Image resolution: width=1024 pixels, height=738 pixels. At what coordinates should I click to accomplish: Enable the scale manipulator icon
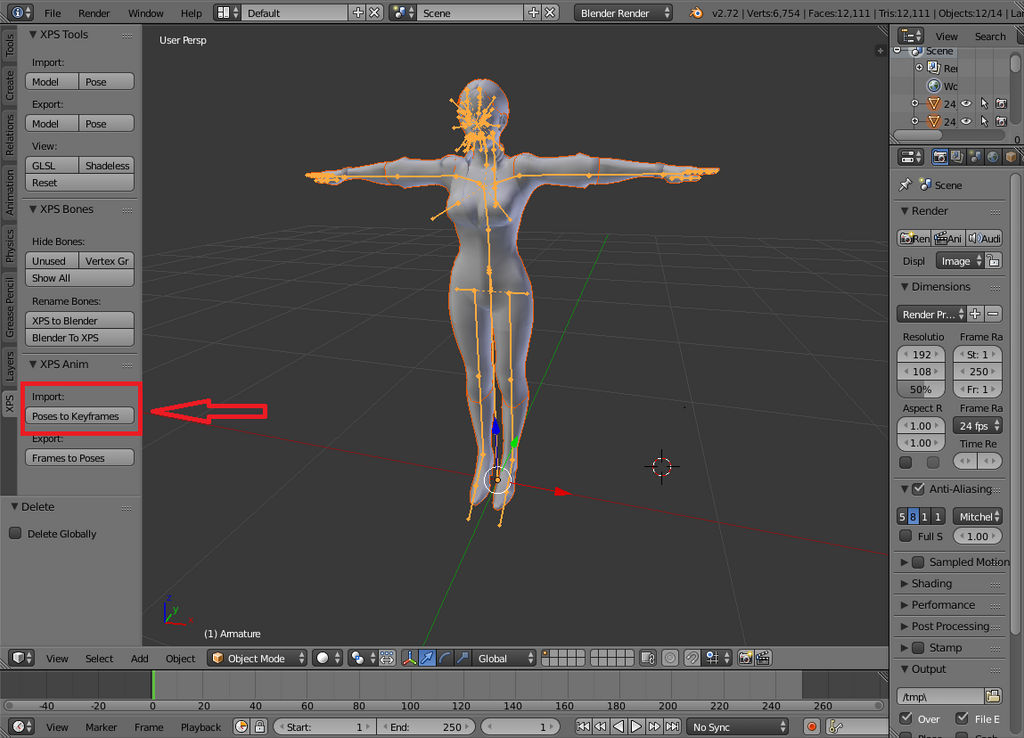(462, 658)
